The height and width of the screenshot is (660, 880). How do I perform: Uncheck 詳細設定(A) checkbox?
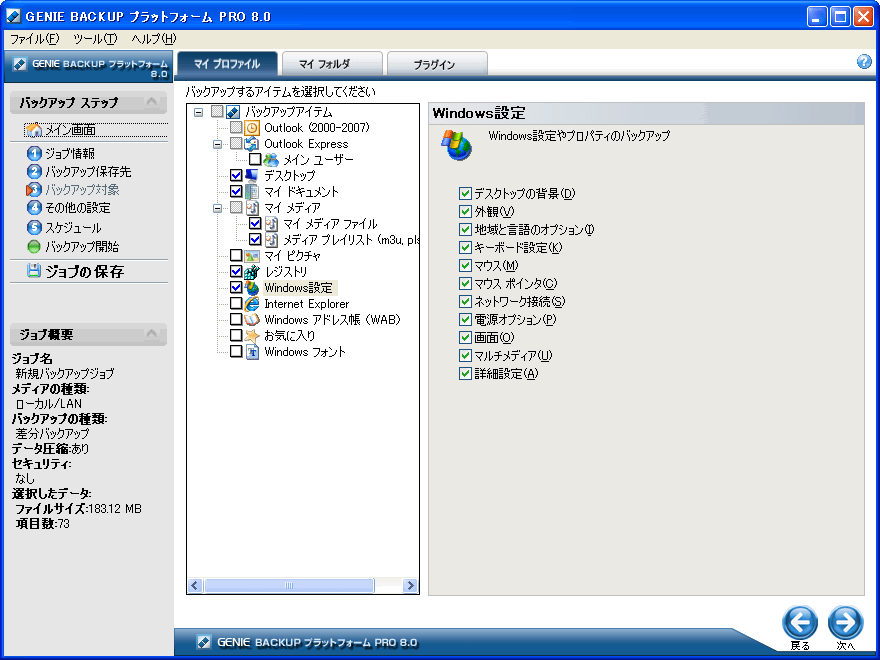(465, 373)
